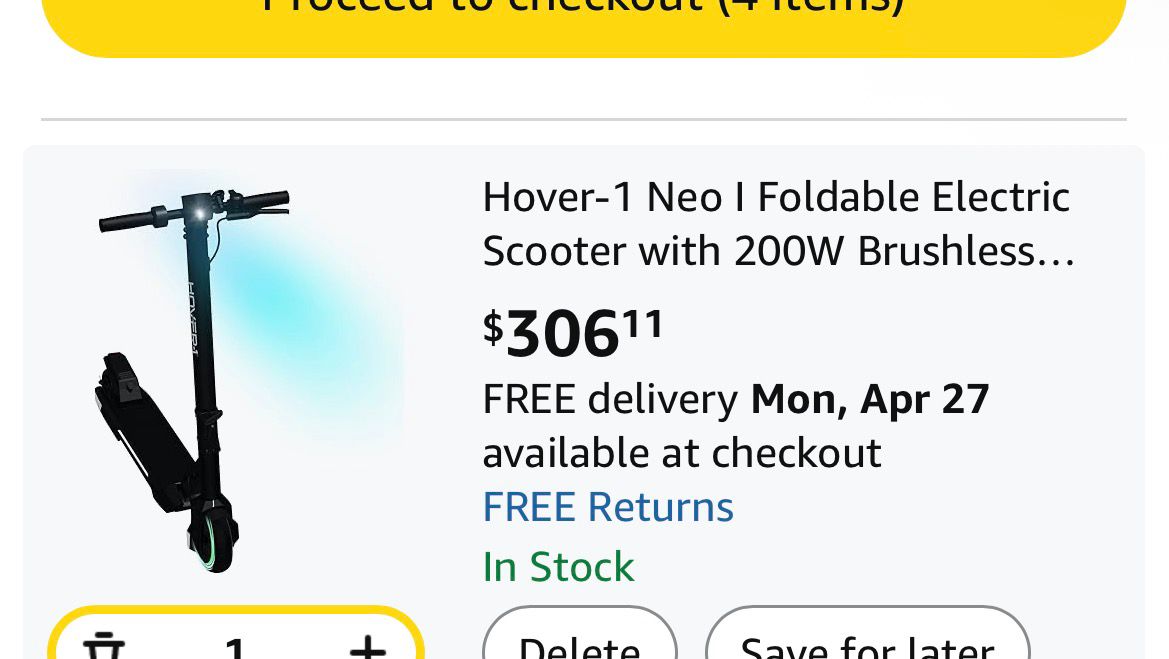Select the $306.11 price
Image resolution: width=1169 pixels, height=659 pixels.
pyautogui.click(x=573, y=333)
